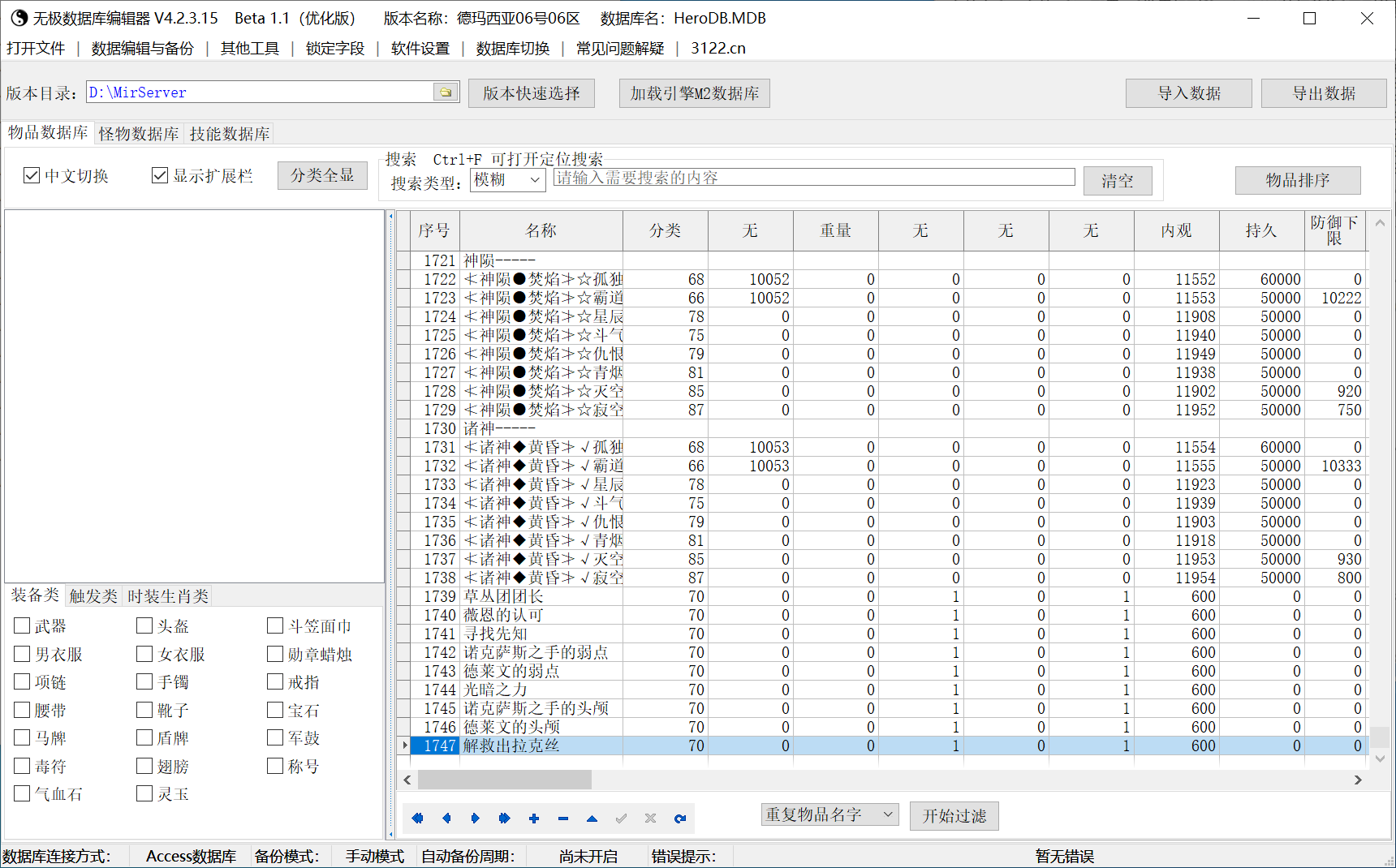The height and width of the screenshot is (868, 1396).
Task: Expand 重复物品名字 filter dropdown
Action: (x=830, y=814)
